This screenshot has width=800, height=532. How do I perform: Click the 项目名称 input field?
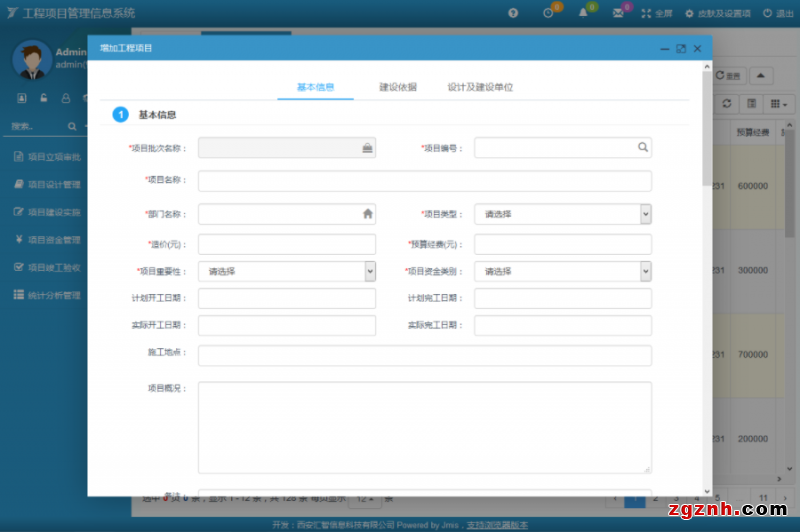tap(424, 181)
